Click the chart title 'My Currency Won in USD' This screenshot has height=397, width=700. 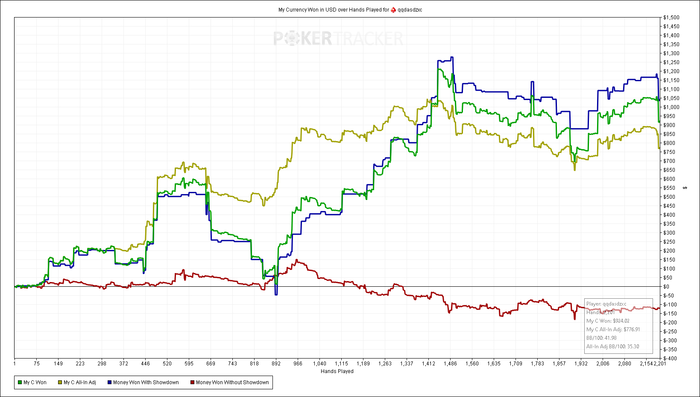coord(307,9)
